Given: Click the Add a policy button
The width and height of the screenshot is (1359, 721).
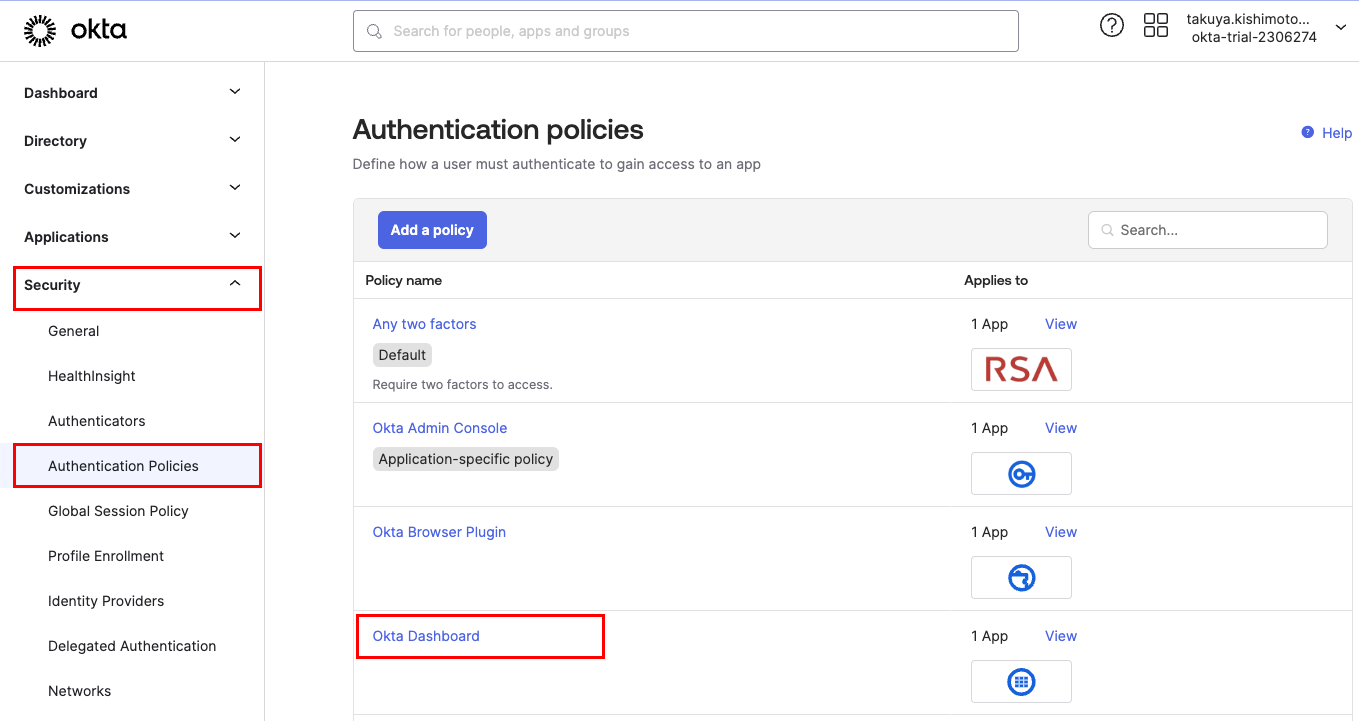Looking at the screenshot, I should pos(432,230).
